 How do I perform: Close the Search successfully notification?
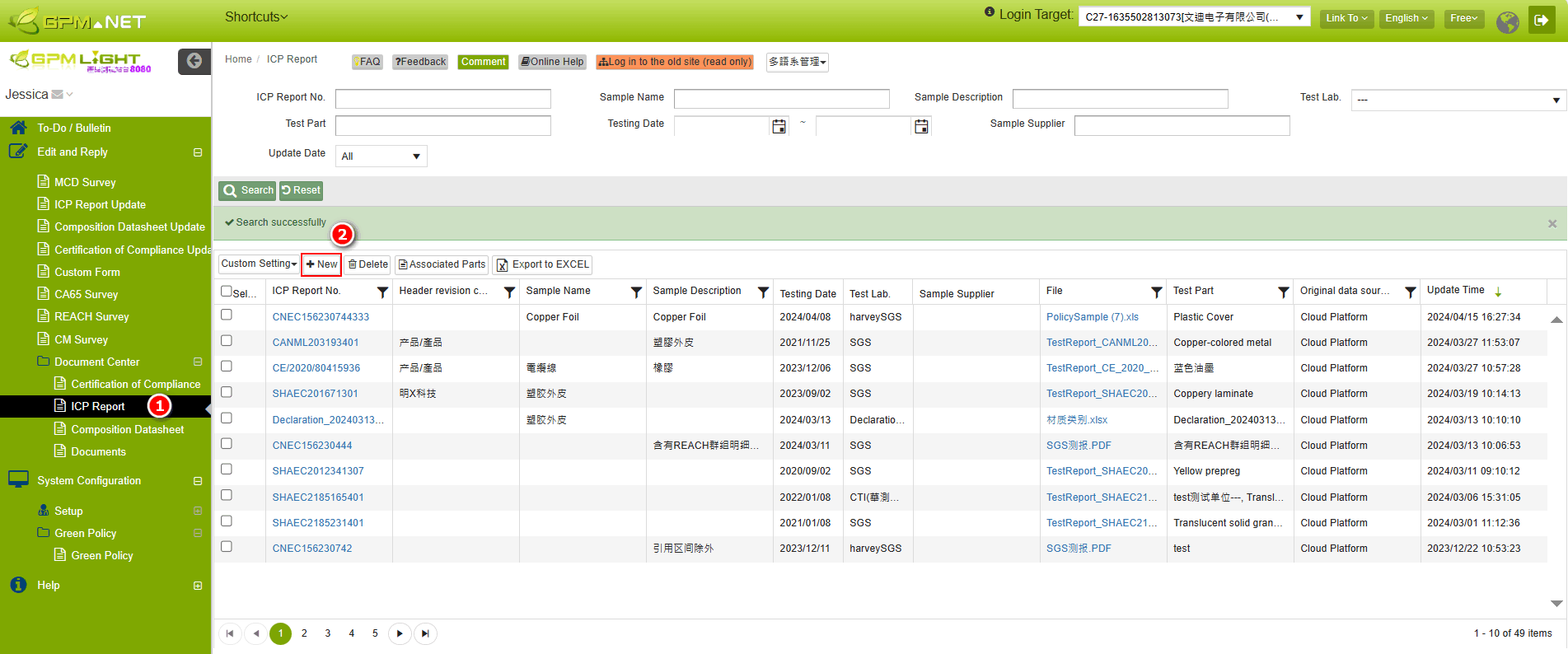[1552, 223]
